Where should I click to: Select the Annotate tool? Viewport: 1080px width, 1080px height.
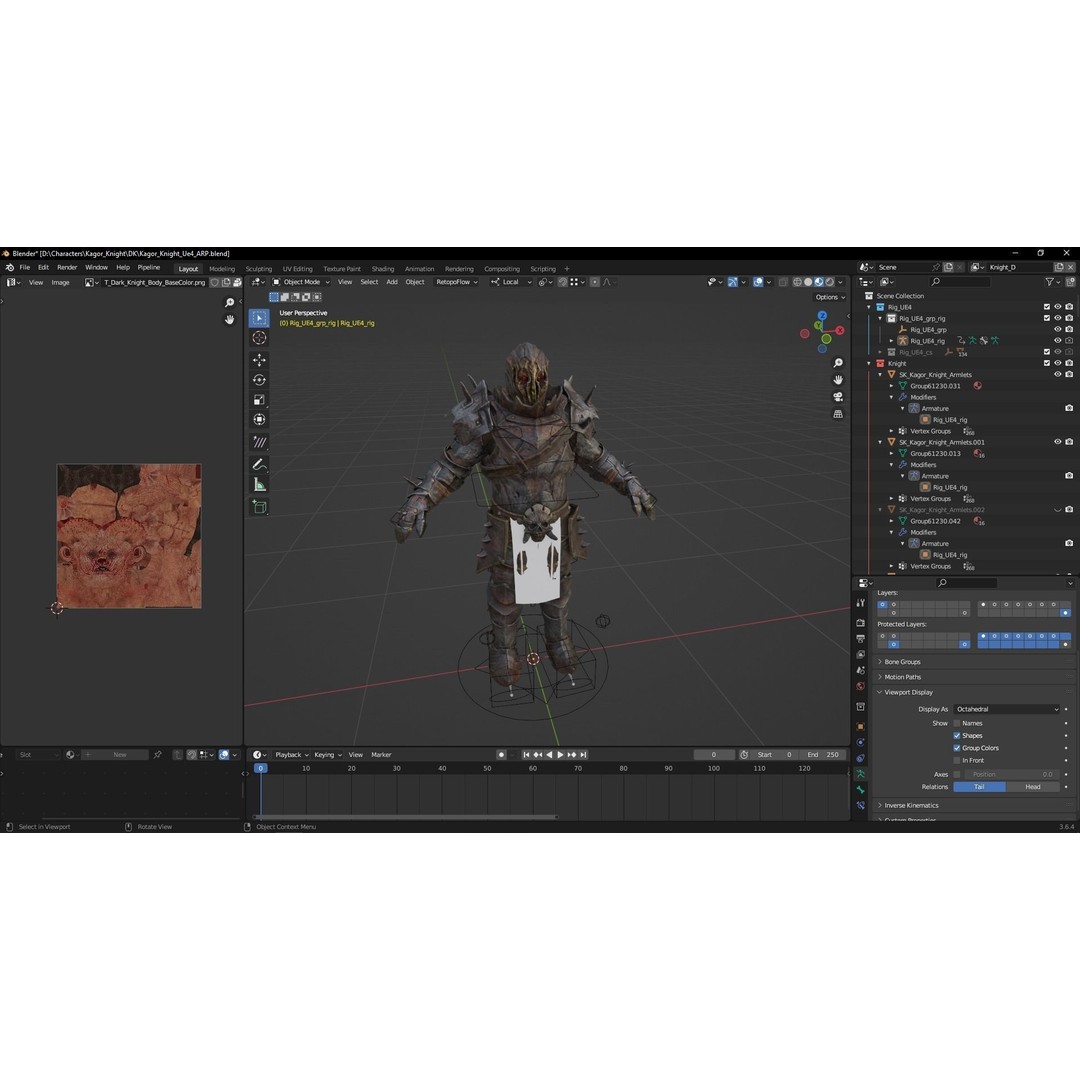(259, 442)
